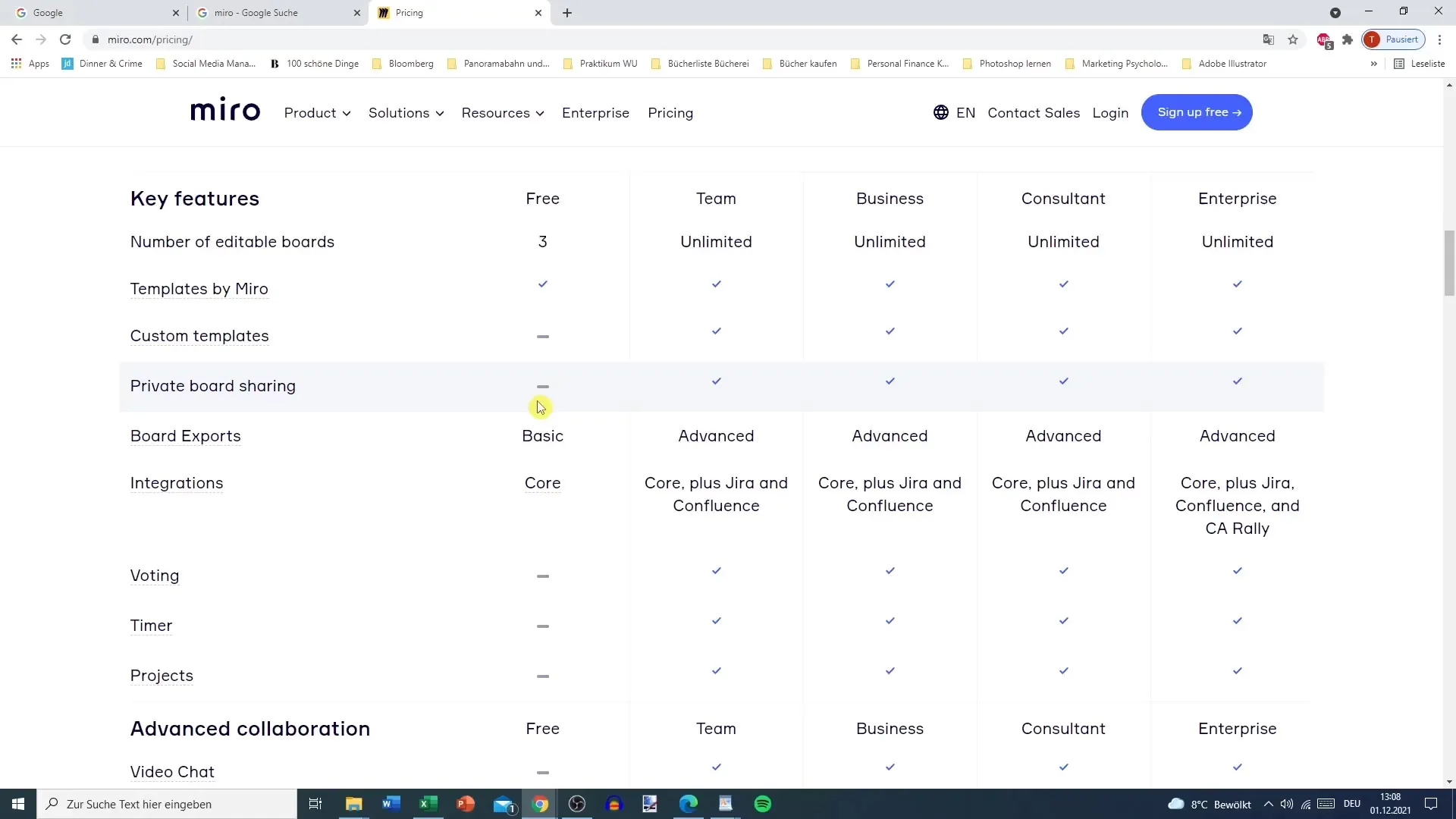Image resolution: width=1456 pixels, height=819 pixels.
Task: Click the globe language icon next to EN
Action: tap(941, 112)
